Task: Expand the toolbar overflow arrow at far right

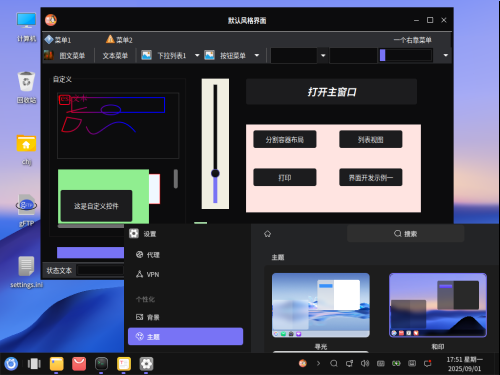Action: 446,55
